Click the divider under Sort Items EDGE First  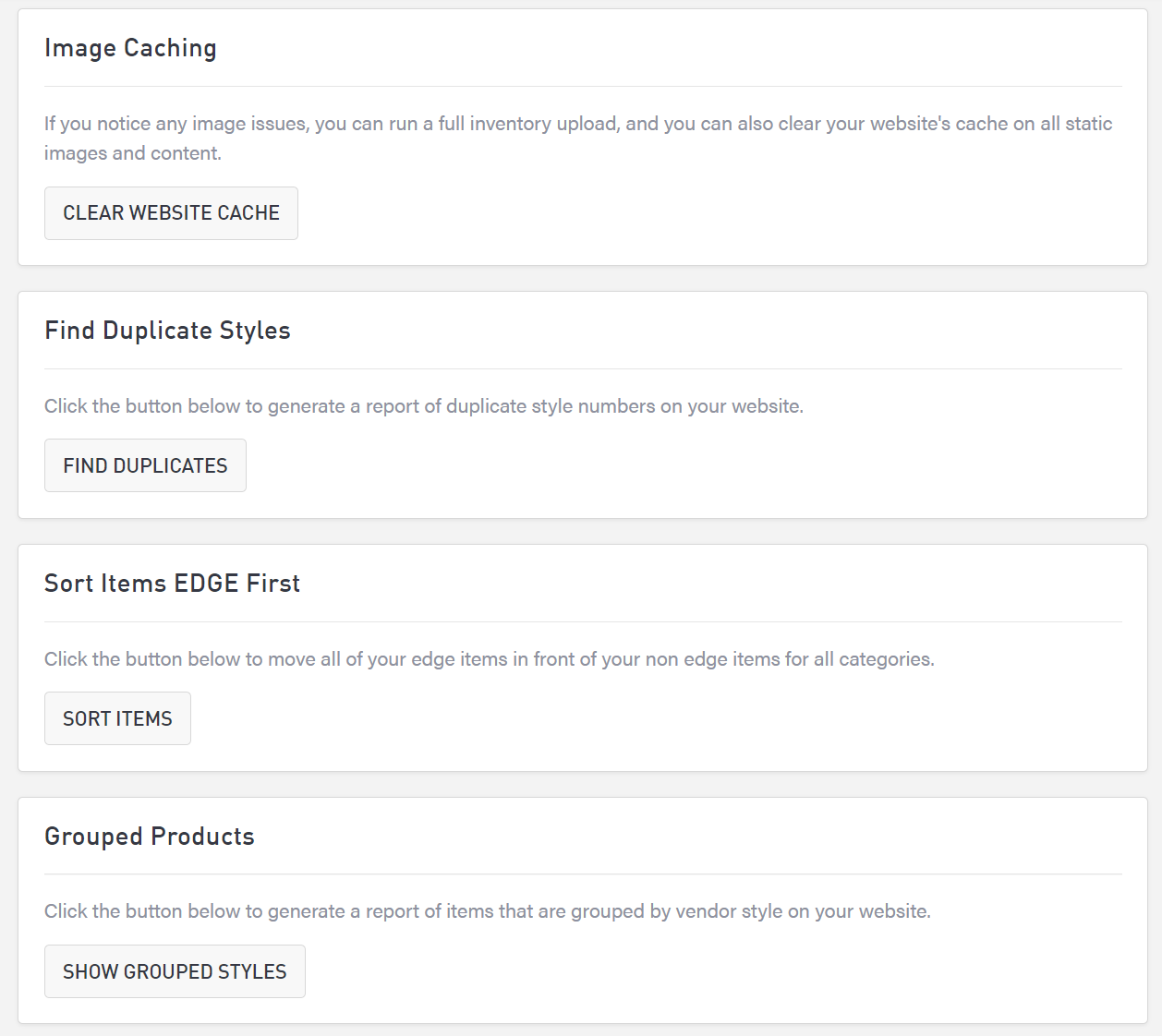[x=583, y=622]
